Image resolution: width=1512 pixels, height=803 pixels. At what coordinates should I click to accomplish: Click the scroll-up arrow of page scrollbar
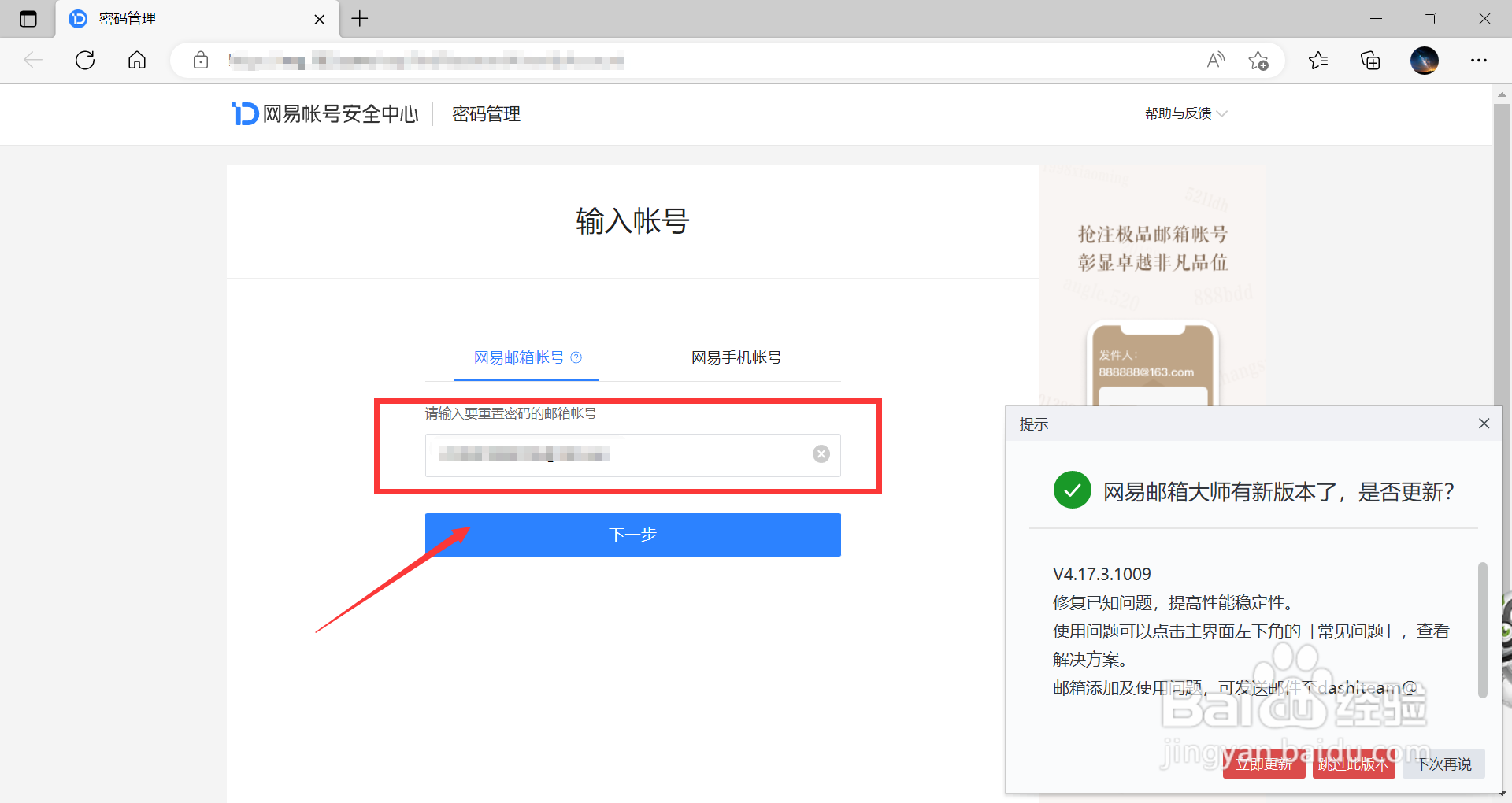click(x=1502, y=94)
